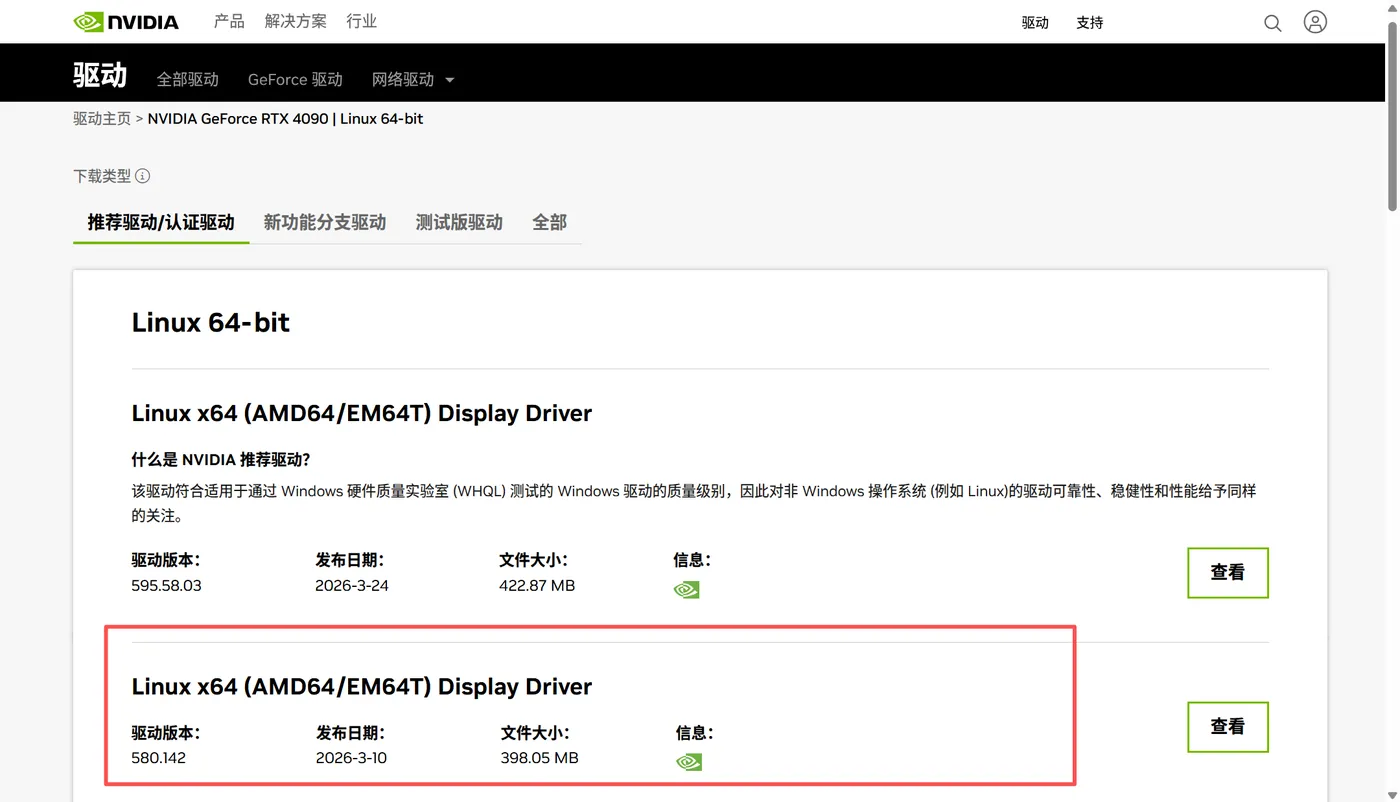Go to 驱动主页 breadcrumb link
Screen dimensions: 1400x802
[x=102, y=118]
